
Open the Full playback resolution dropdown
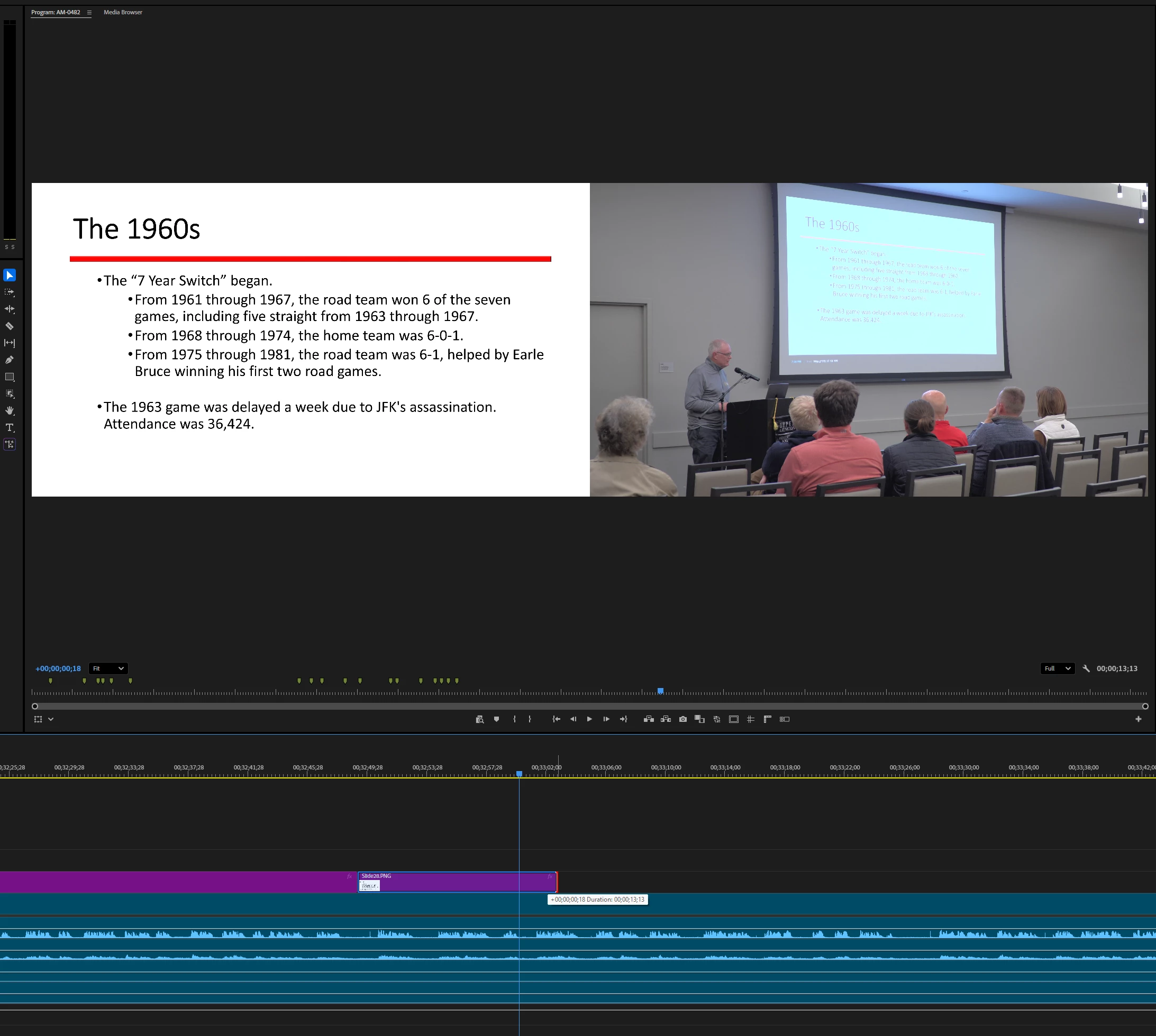tap(1057, 668)
